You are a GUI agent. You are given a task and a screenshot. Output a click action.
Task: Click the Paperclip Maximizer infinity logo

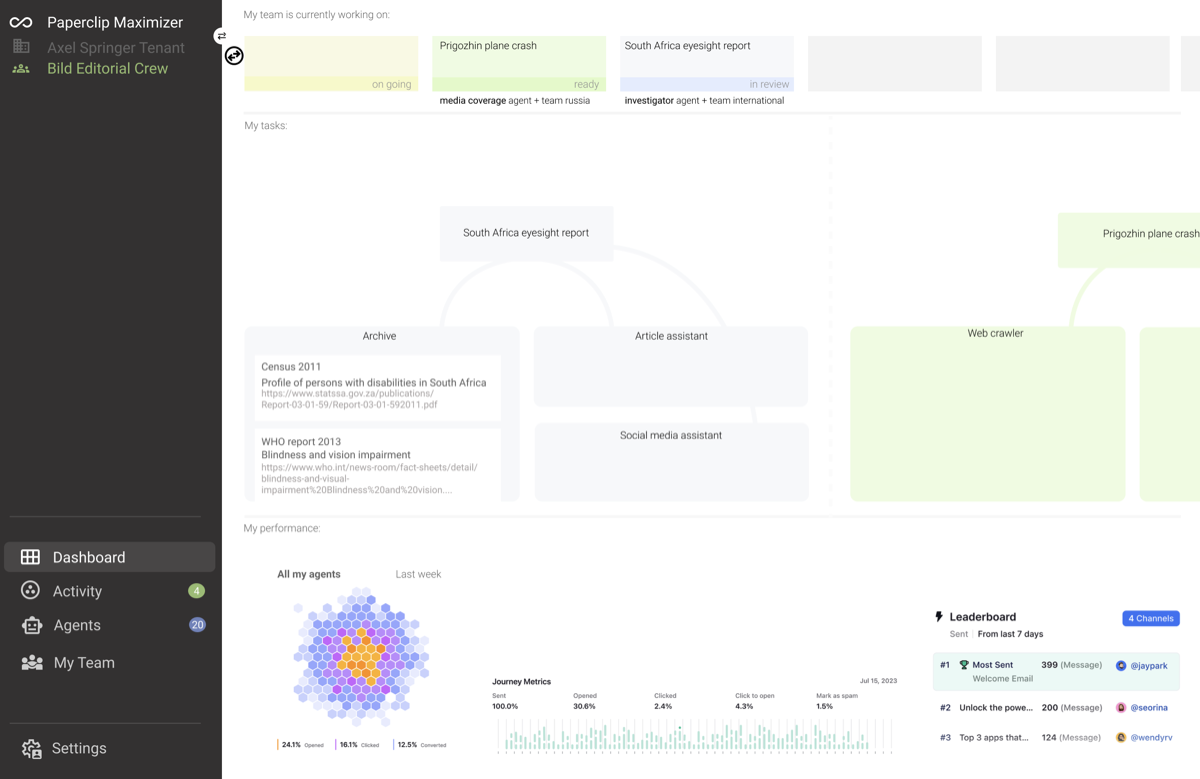point(21,22)
